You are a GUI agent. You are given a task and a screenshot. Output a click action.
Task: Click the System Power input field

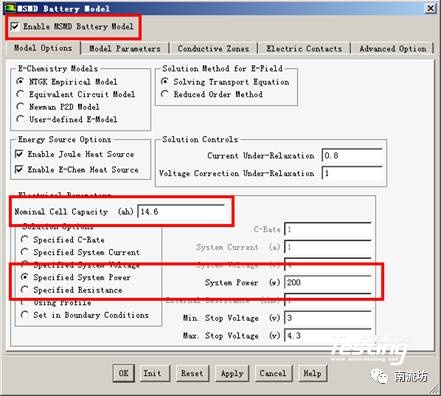tap(328, 282)
